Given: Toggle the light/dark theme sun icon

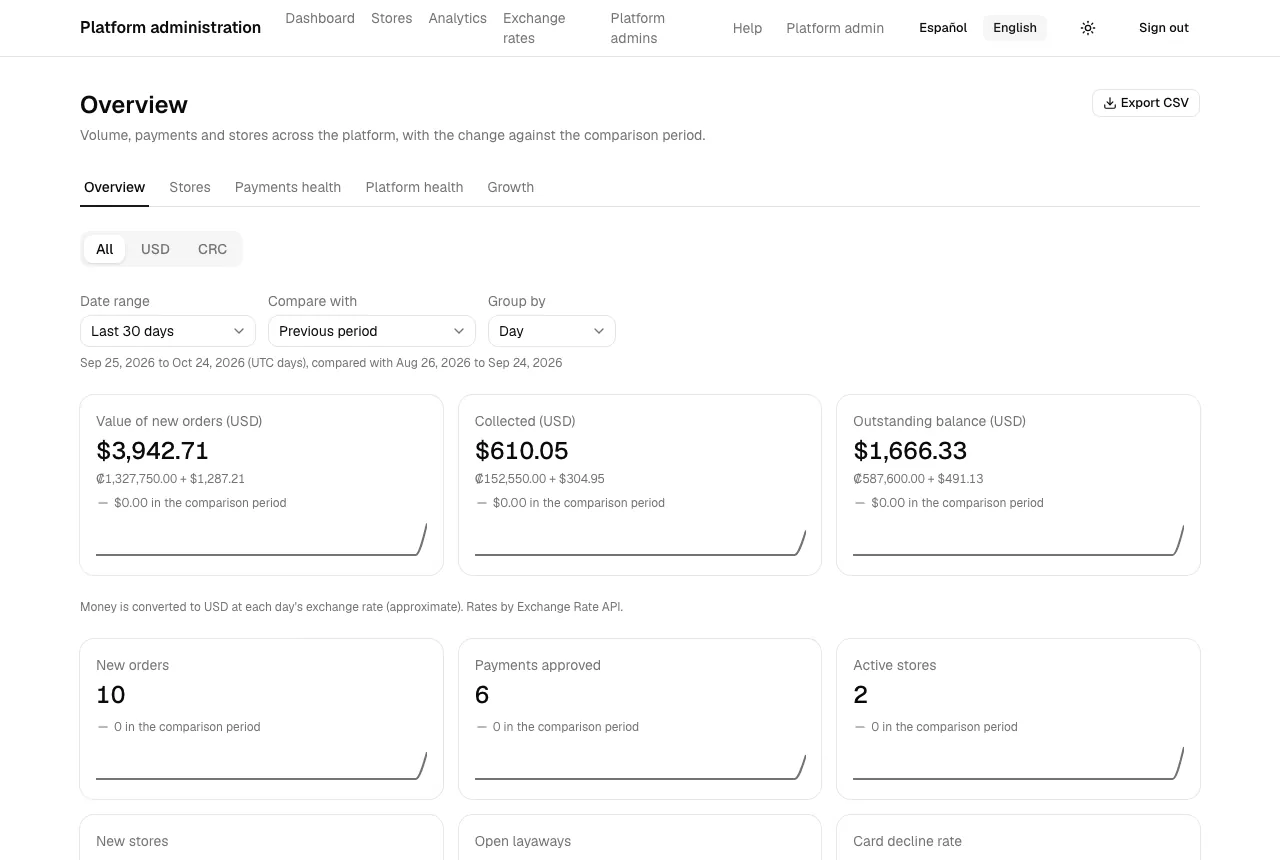Looking at the screenshot, I should [1088, 28].
